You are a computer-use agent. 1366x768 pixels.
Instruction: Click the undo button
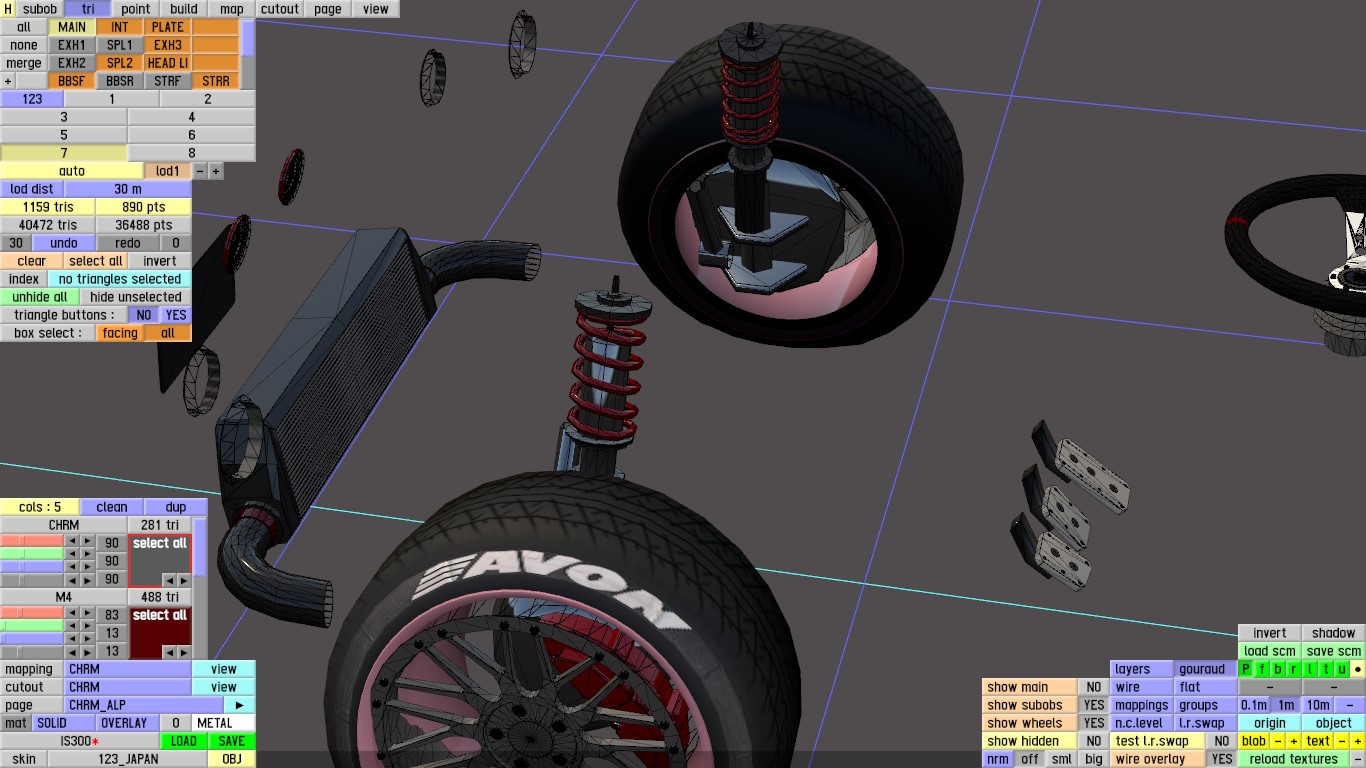click(64, 243)
